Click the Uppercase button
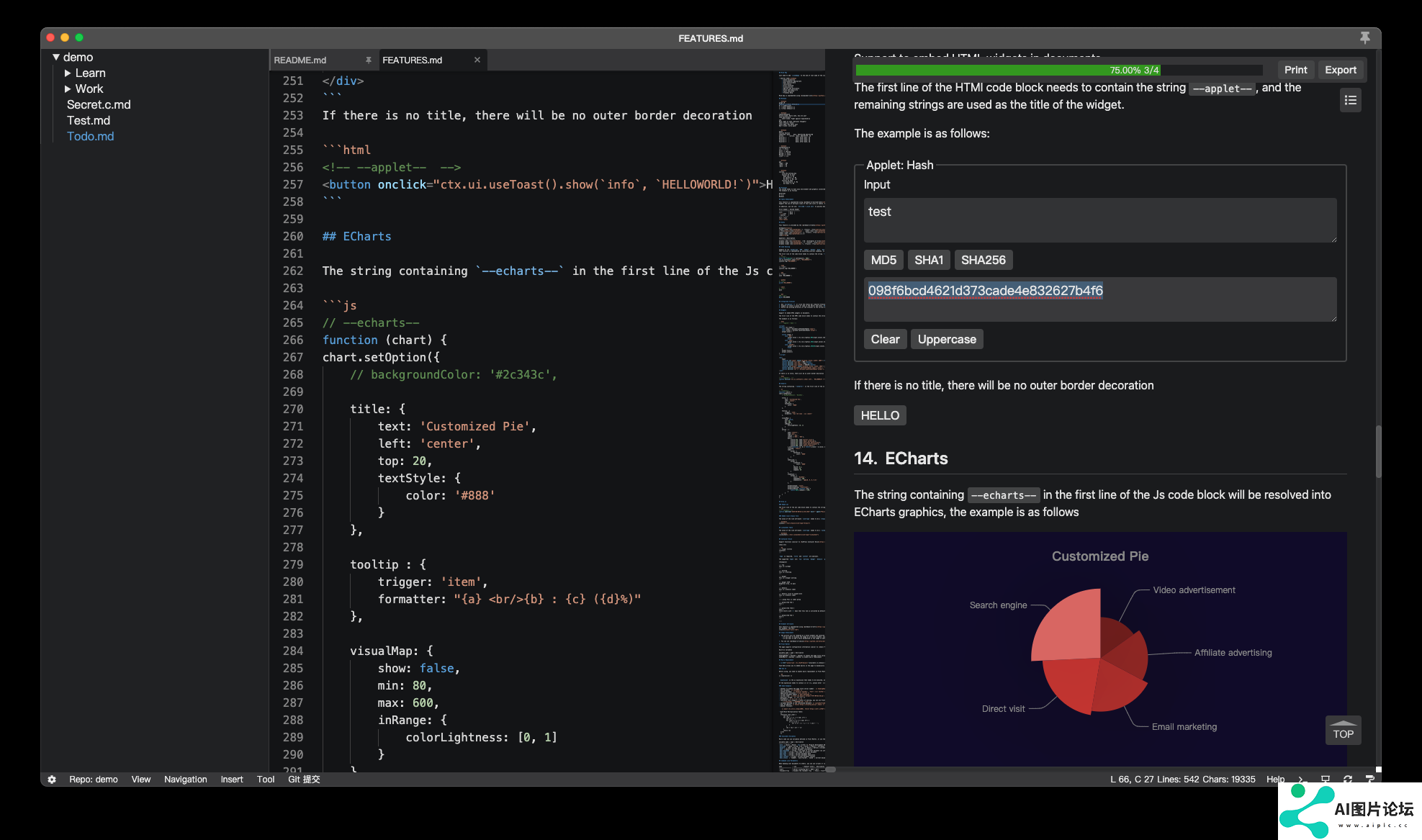1422x840 pixels. coord(947,339)
